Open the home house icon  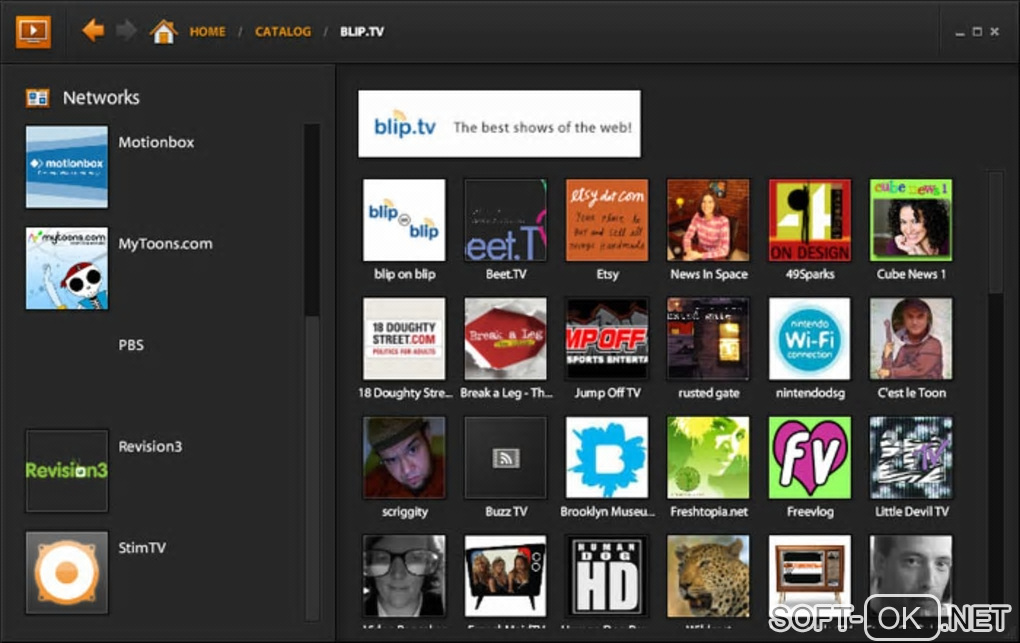[163, 31]
